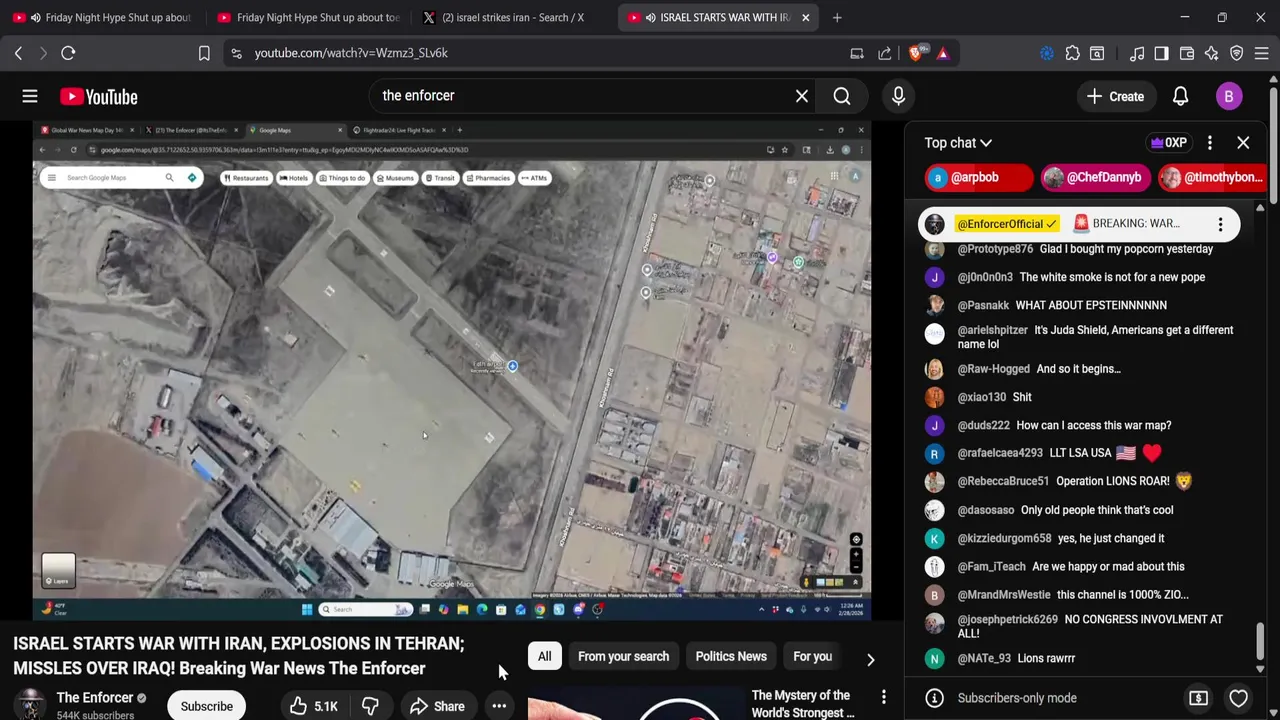The width and height of the screenshot is (1280, 720).
Task: Open Brave VPN shield icon
Action: point(1237,53)
